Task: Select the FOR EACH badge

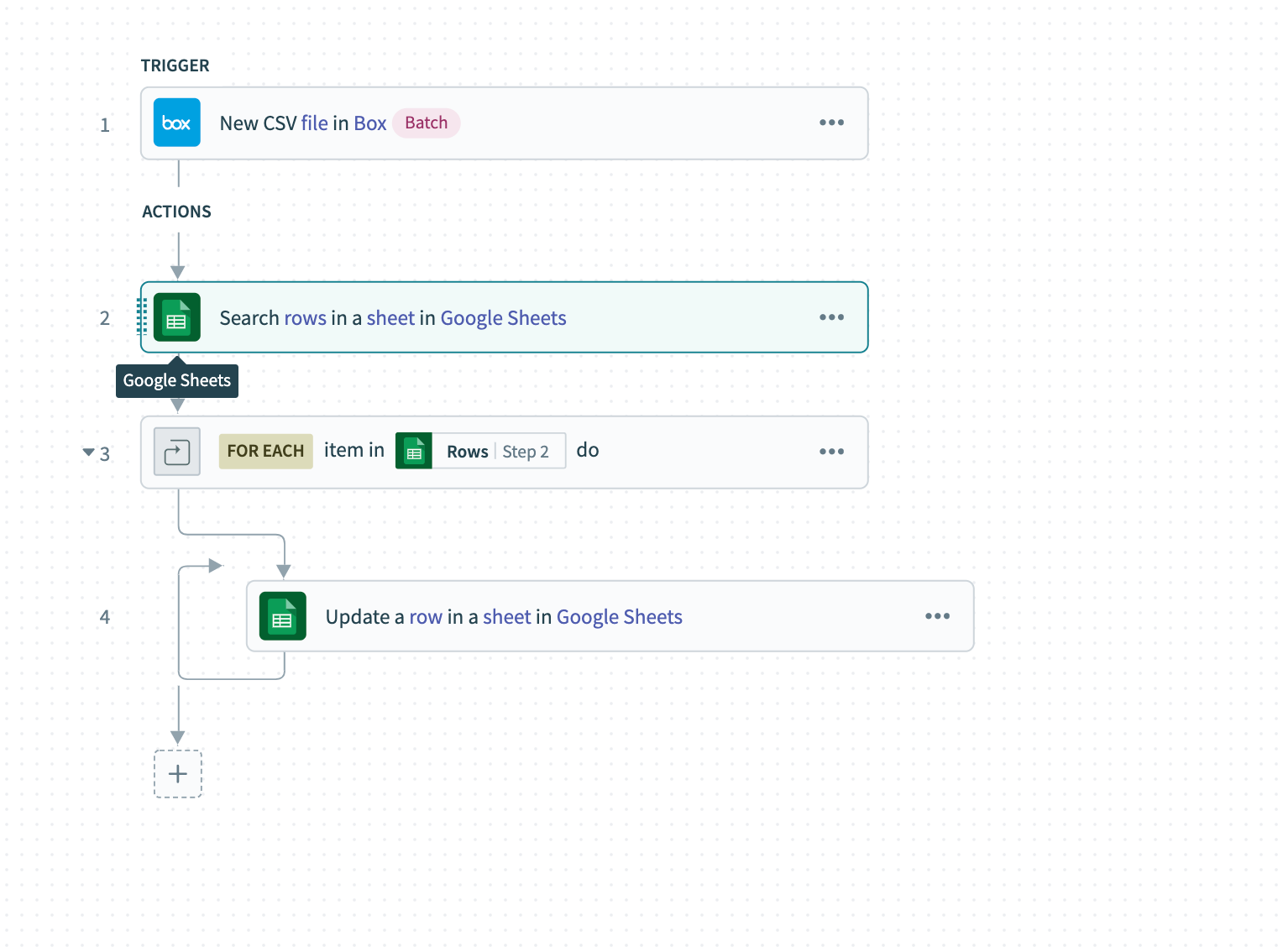Action: pos(265,451)
